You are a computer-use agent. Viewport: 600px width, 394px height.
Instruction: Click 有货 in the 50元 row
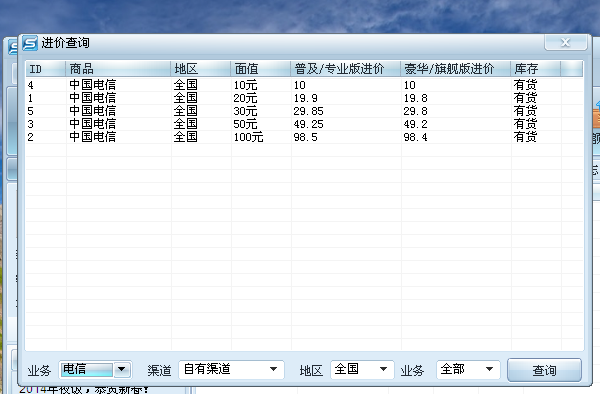click(x=525, y=124)
